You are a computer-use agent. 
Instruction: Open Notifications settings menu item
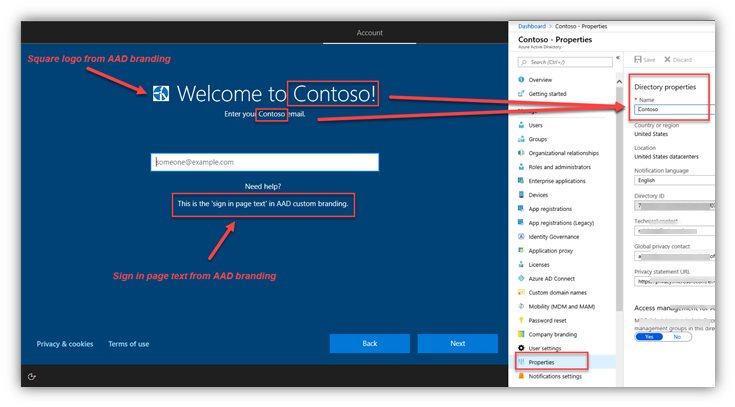(555, 376)
